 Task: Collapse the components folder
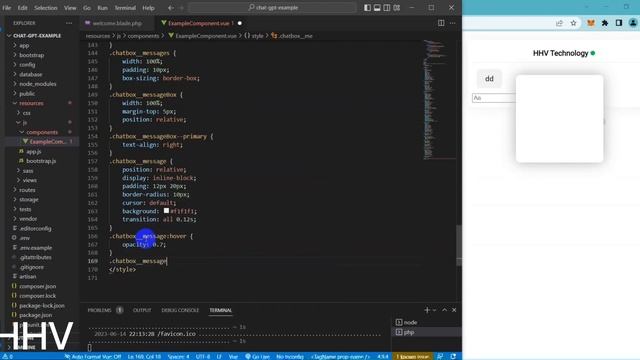[x=42, y=132]
